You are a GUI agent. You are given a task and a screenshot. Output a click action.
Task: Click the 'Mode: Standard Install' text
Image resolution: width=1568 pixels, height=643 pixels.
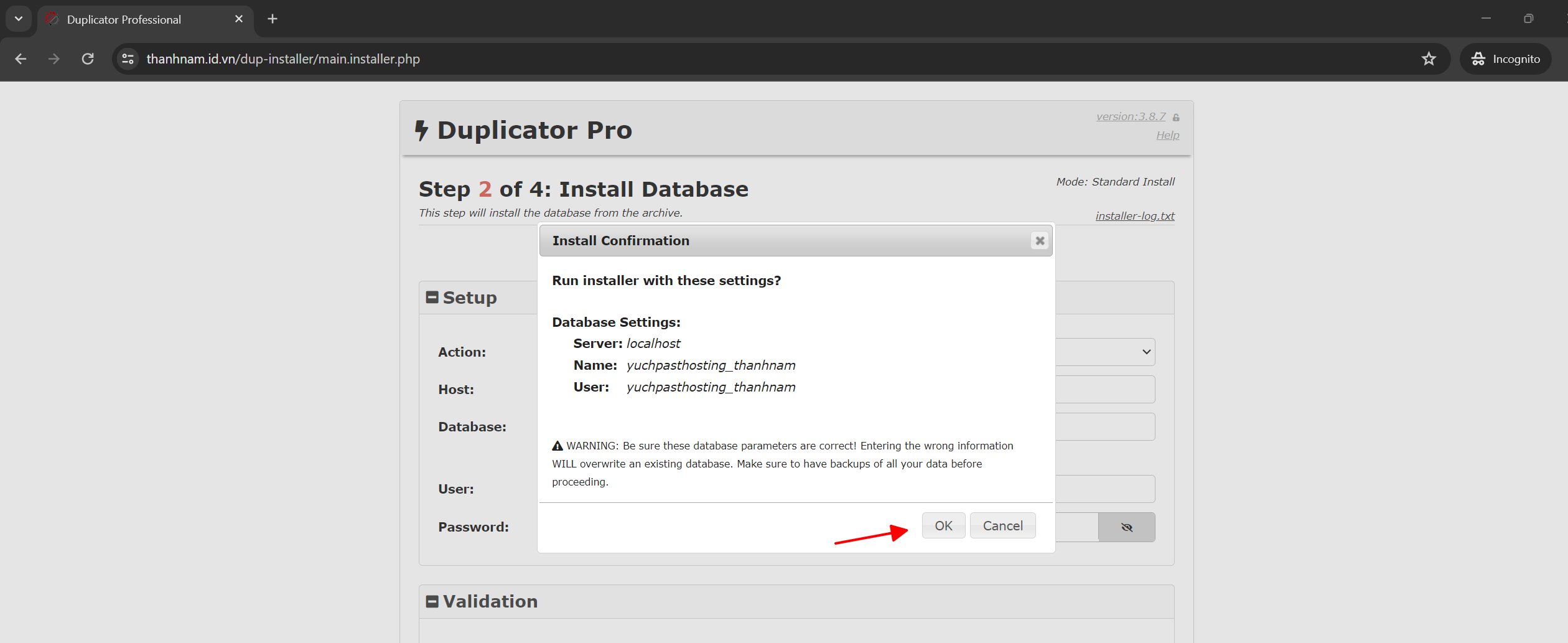click(1115, 182)
